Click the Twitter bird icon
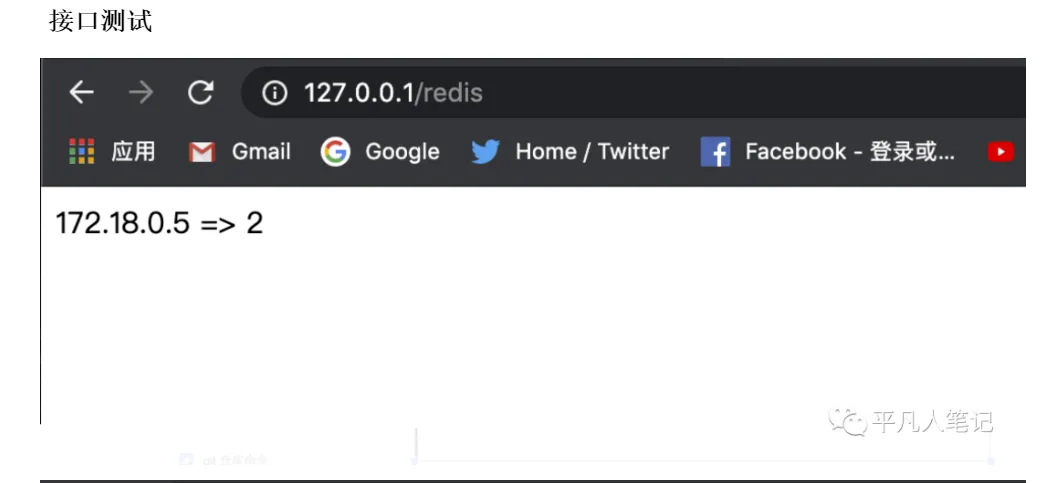The height and width of the screenshot is (483, 1056). coord(485,152)
